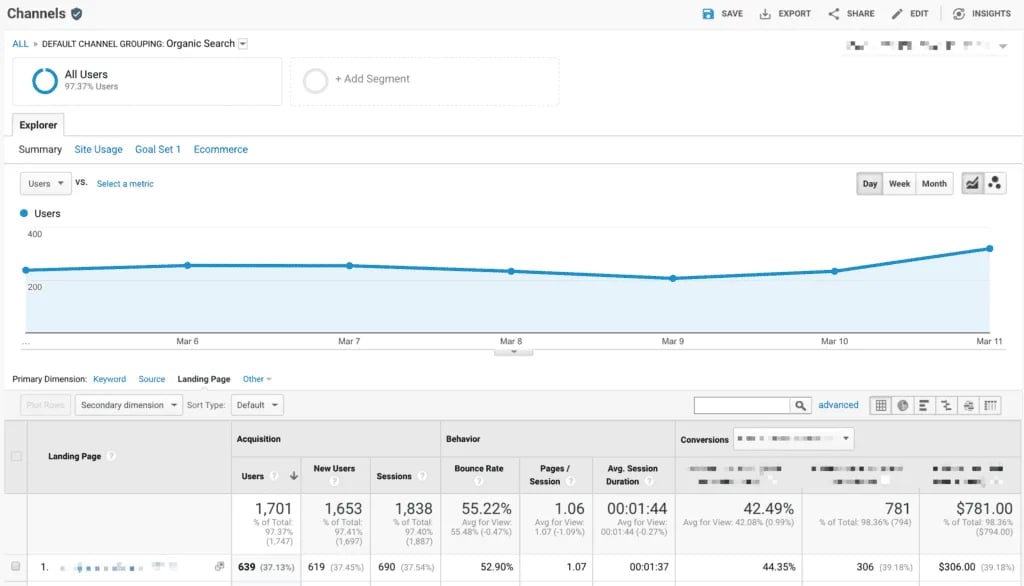Click the advanced filter link

pyautogui.click(x=838, y=405)
